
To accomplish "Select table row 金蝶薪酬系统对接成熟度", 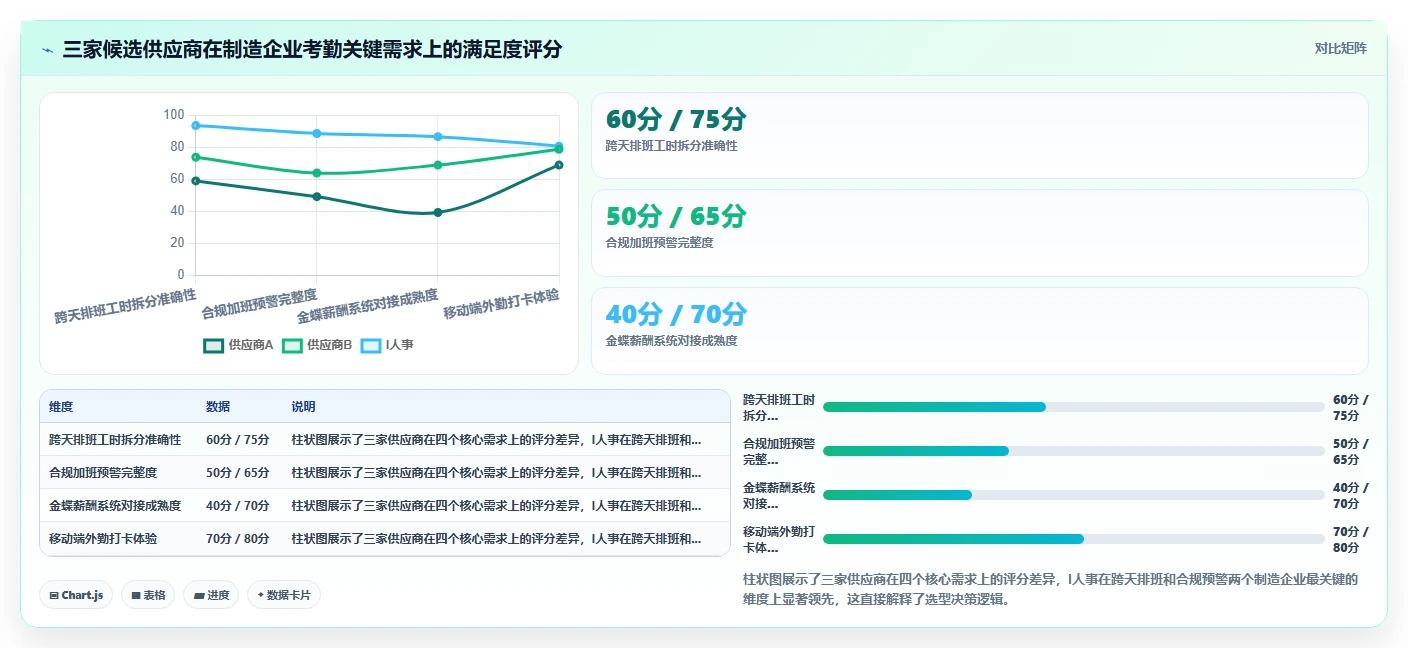I will [x=385, y=505].
